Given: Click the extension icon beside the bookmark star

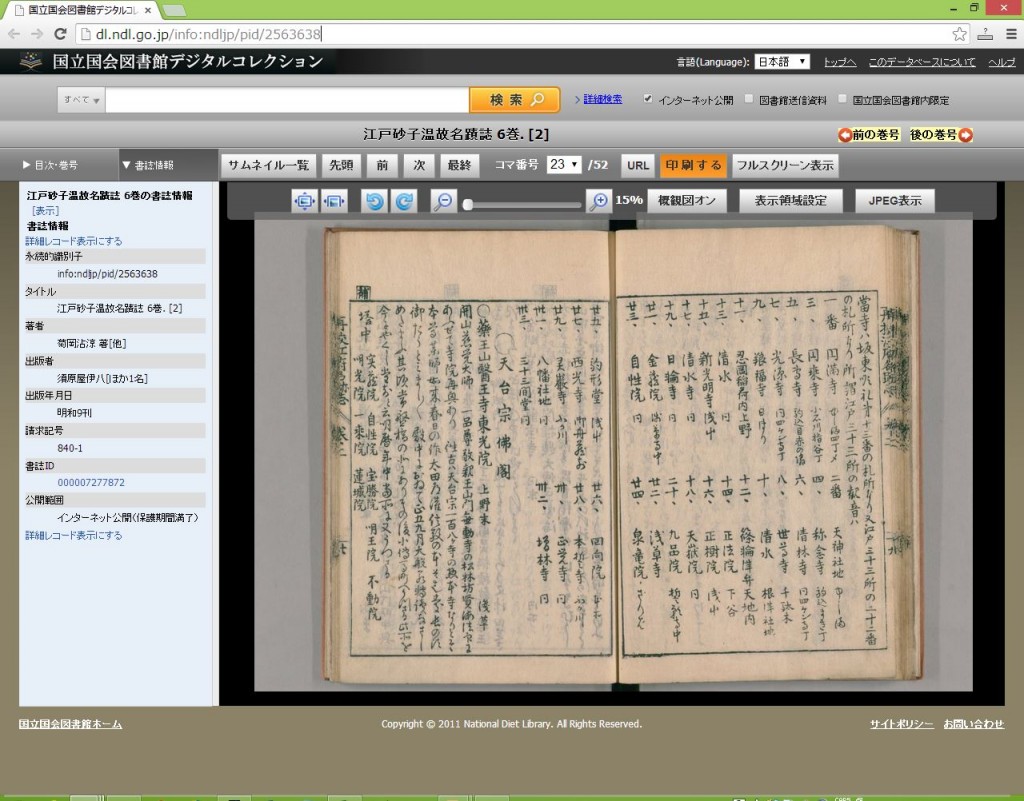Looking at the screenshot, I should [x=985, y=34].
